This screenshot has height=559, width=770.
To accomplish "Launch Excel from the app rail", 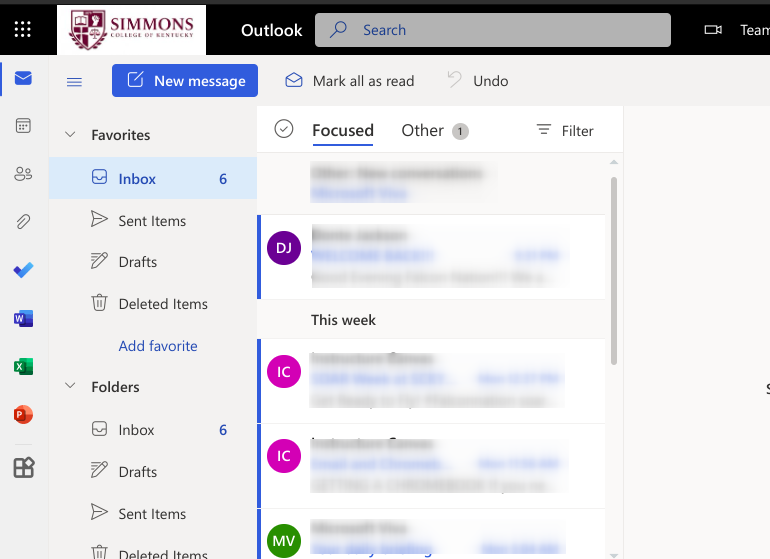I will click(24, 366).
